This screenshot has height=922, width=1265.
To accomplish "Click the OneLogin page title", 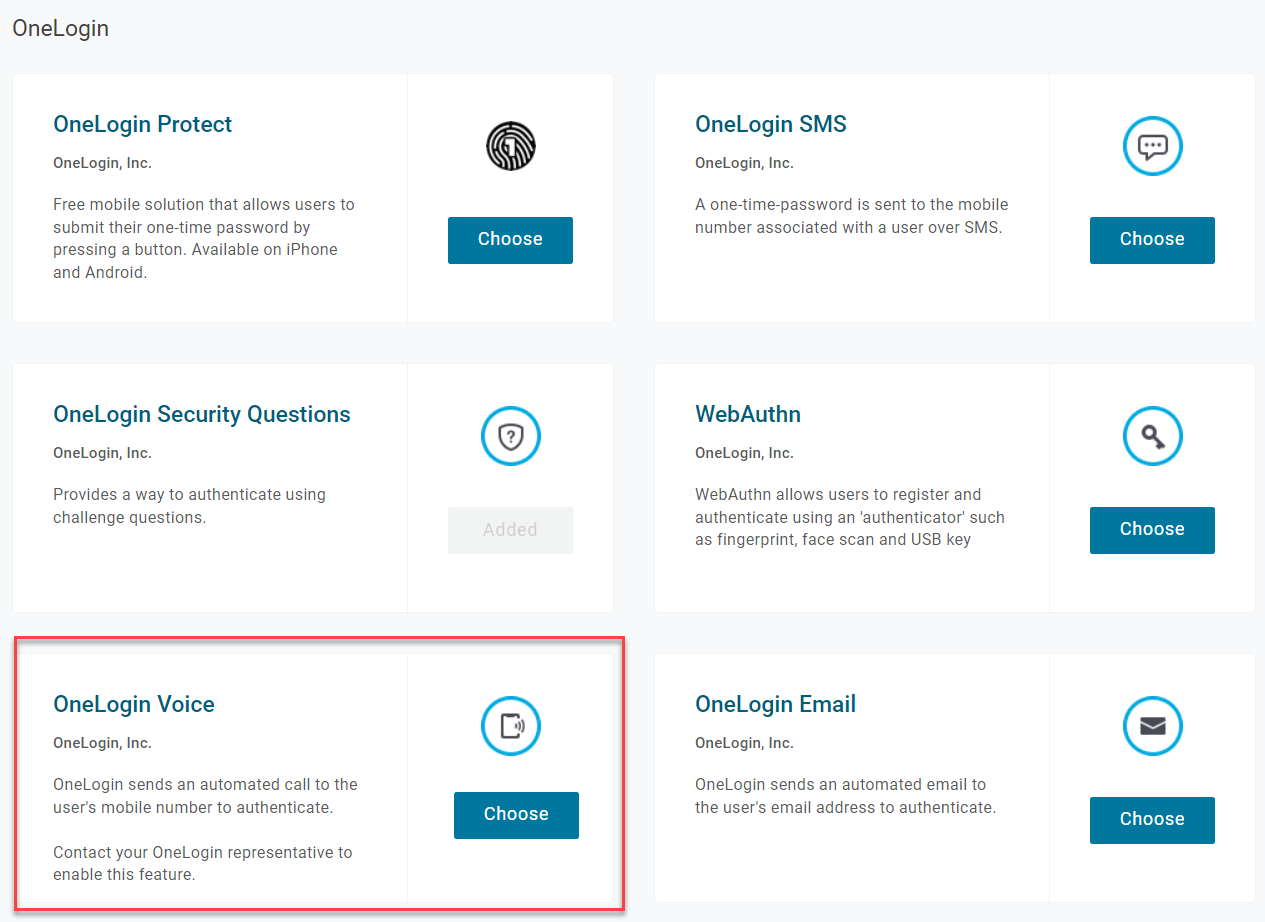I will (60, 28).
